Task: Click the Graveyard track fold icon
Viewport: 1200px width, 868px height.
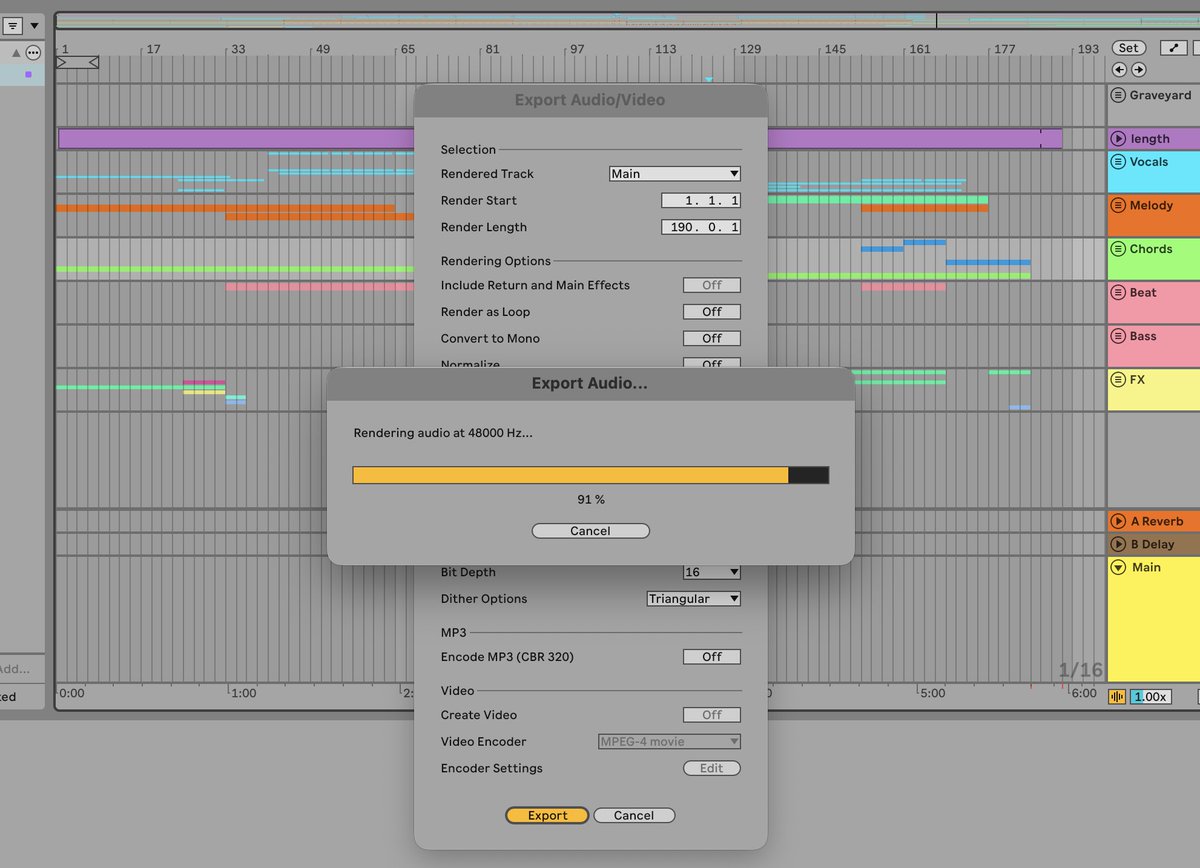Action: (x=1118, y=95)
